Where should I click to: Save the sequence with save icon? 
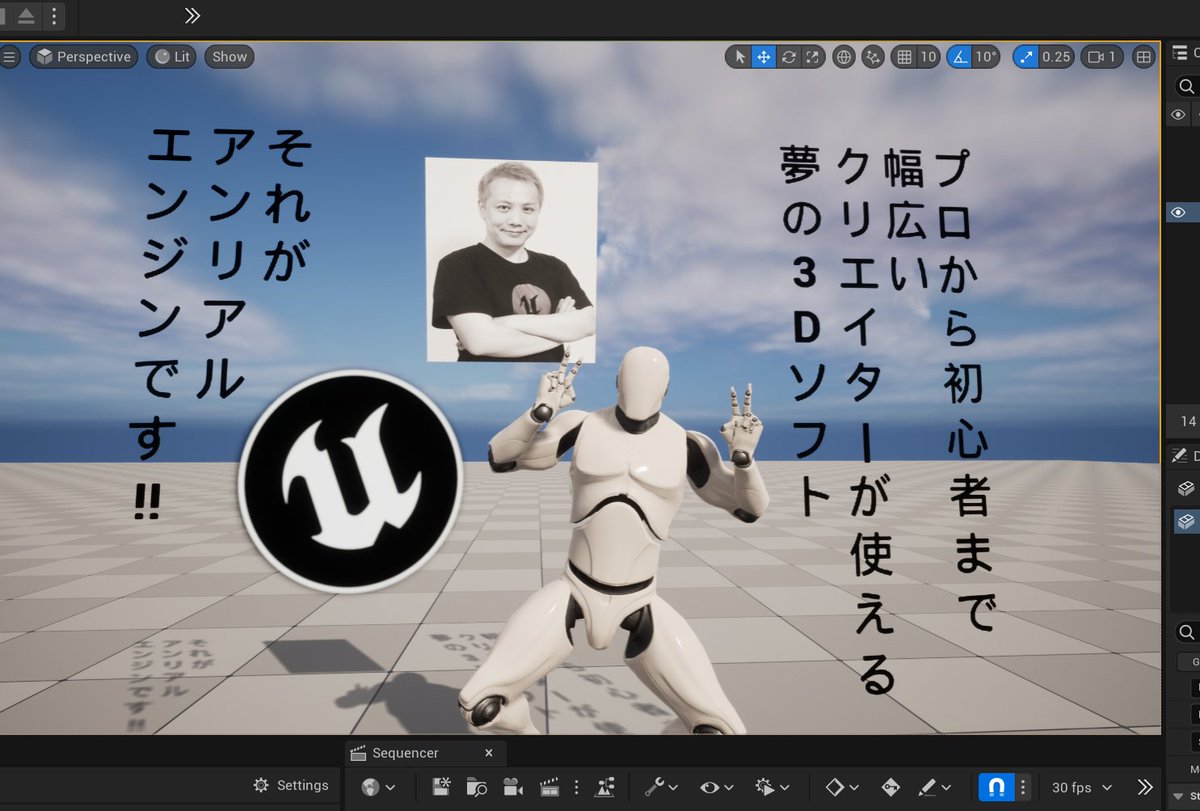point(441,787)
